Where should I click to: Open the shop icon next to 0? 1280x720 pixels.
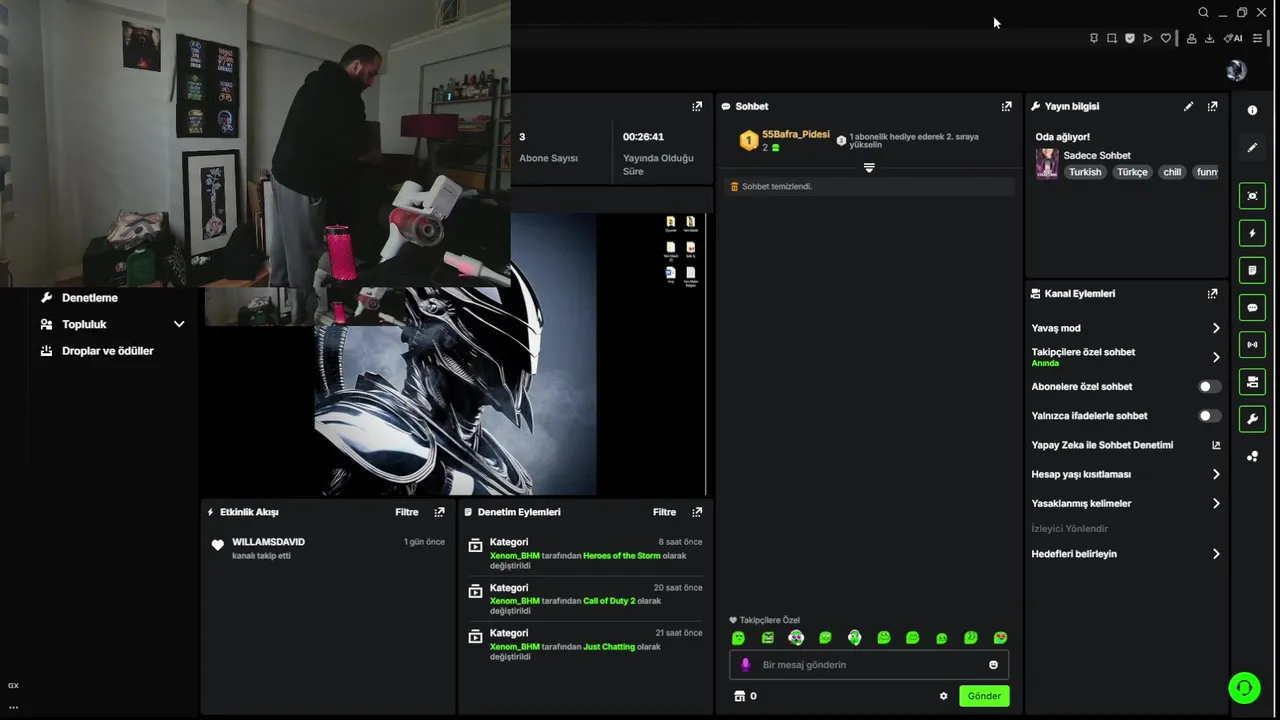[740, 696]
